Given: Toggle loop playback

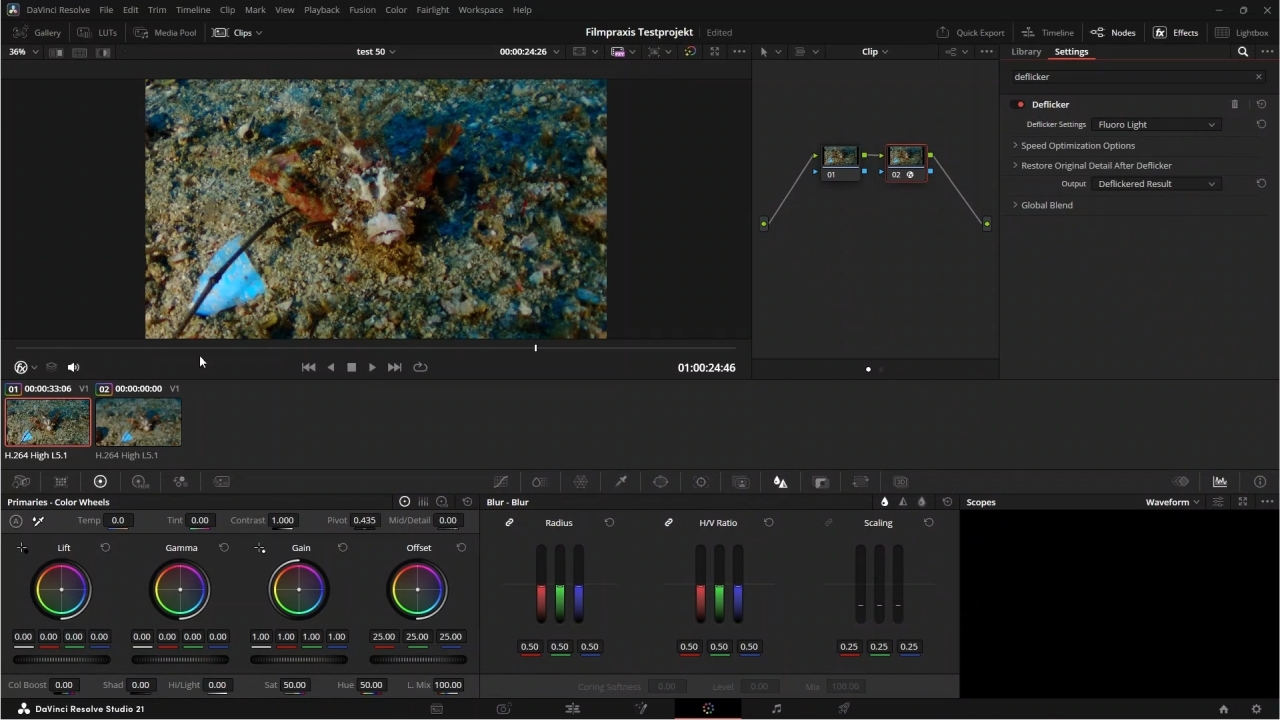Looking at the screenshot, I should (421, 367).
